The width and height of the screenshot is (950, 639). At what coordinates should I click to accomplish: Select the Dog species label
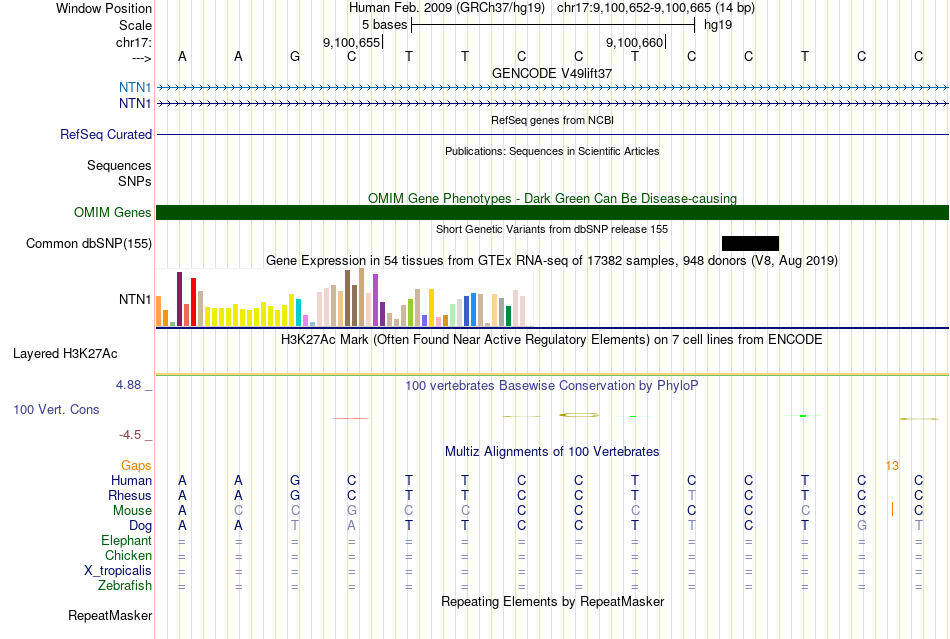(140, 526)
